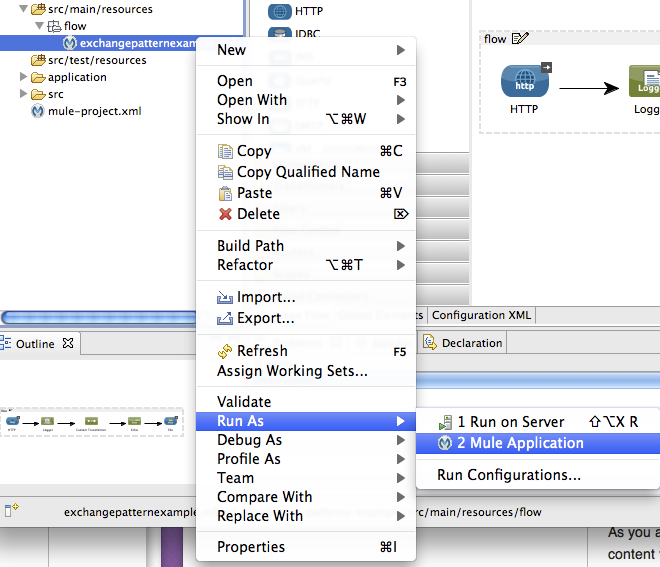Screen dimensions: 660x567
Task: Close the Outline view tab
Action: [x=69, y=343]
